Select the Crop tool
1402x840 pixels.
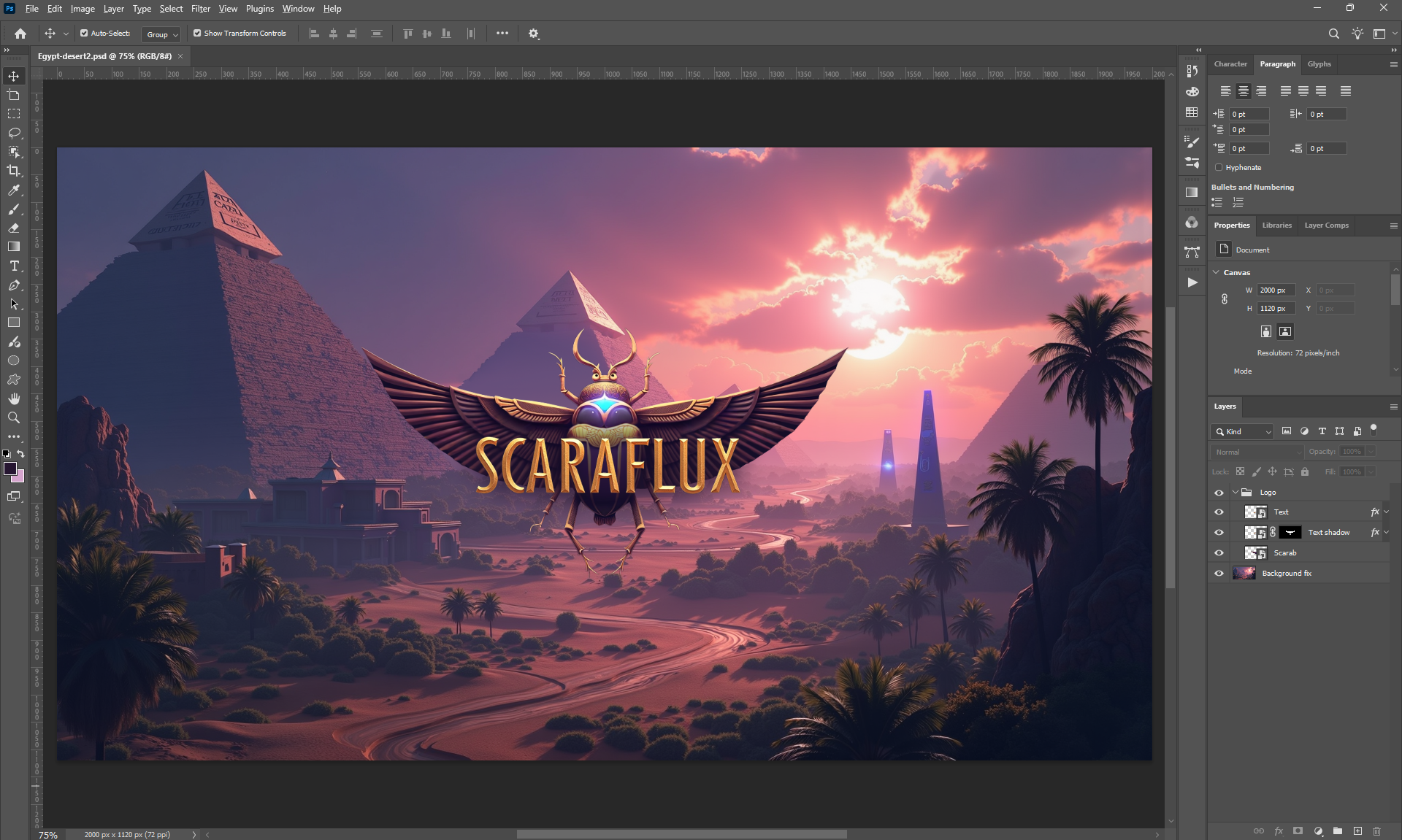click(14, 171)
